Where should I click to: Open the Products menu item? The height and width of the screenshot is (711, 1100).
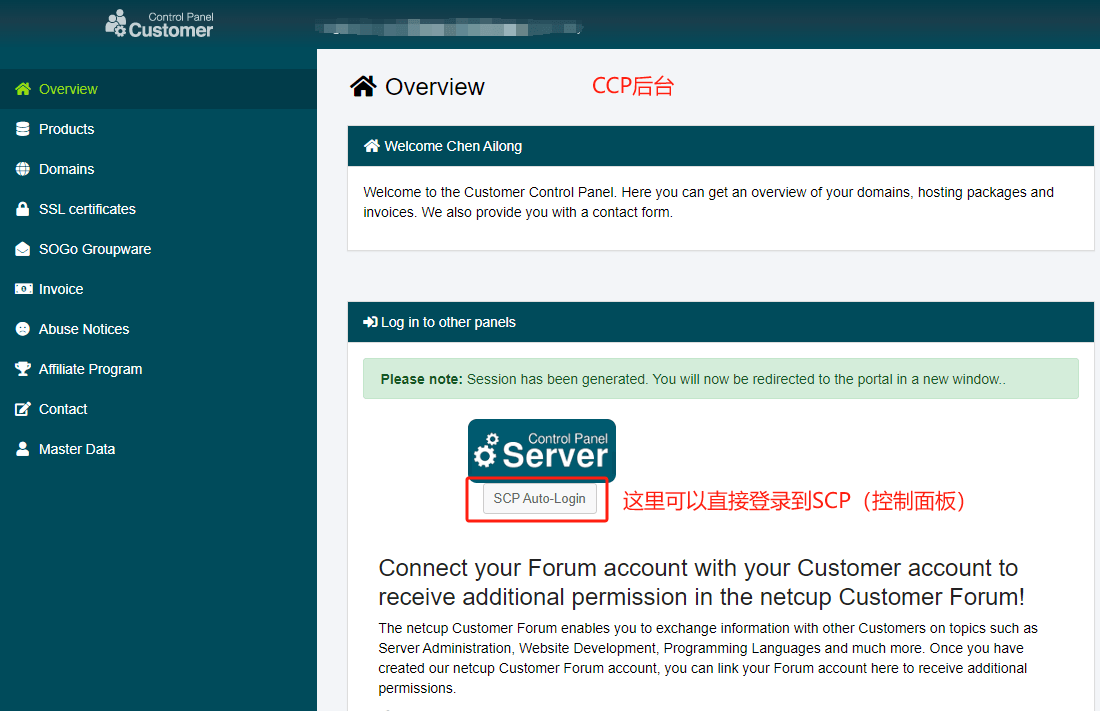coord(66,129)
